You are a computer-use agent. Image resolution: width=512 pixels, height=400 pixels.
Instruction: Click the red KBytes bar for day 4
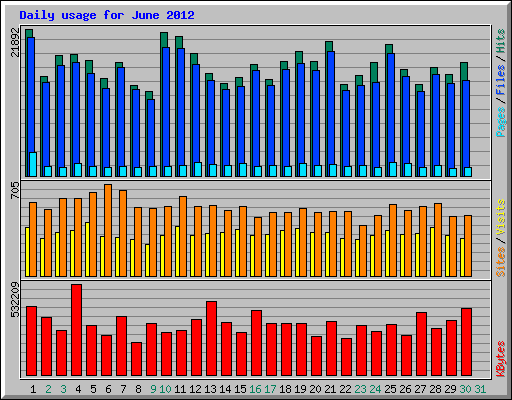(76, 330)
